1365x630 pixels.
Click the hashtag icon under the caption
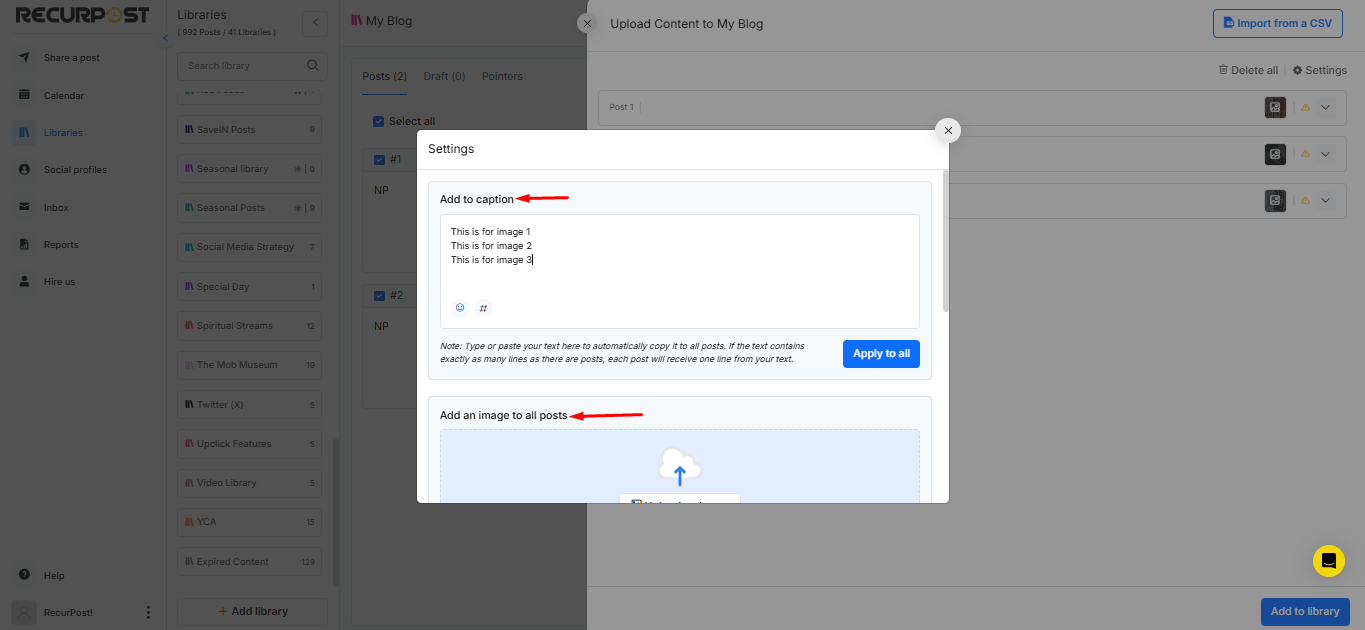click(x=483, y=308)
